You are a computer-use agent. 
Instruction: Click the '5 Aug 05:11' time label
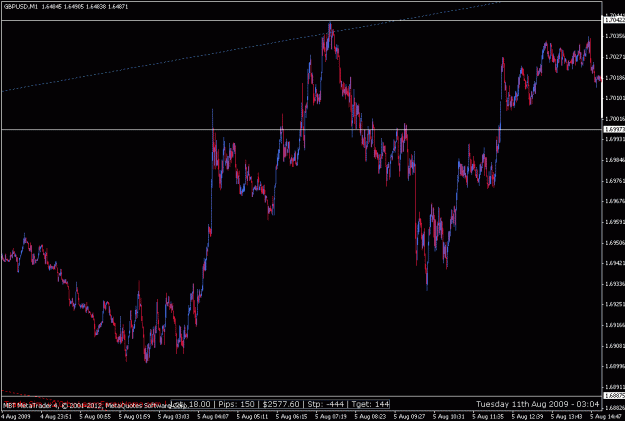pyautogui.click(x=252, y=417)
